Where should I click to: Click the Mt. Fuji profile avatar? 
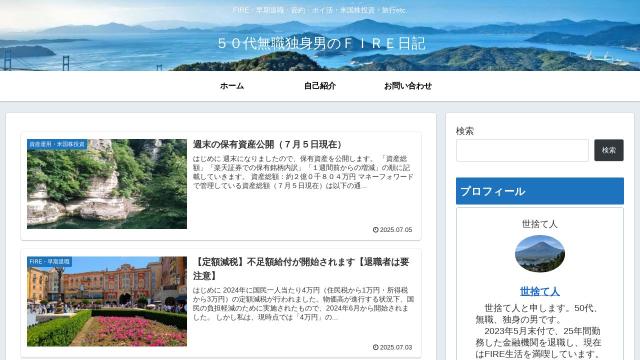(x=540, y=253)
